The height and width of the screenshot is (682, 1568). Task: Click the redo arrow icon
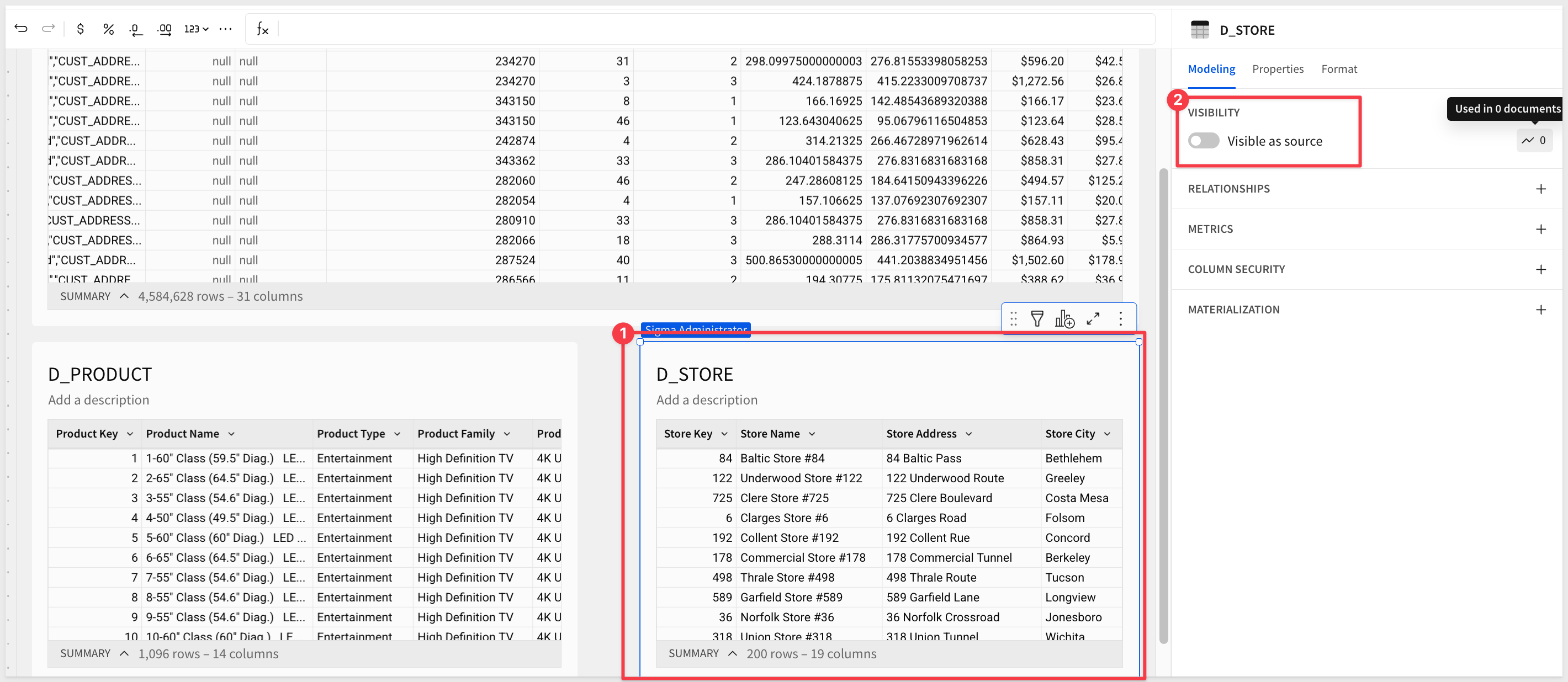[48, 29]
